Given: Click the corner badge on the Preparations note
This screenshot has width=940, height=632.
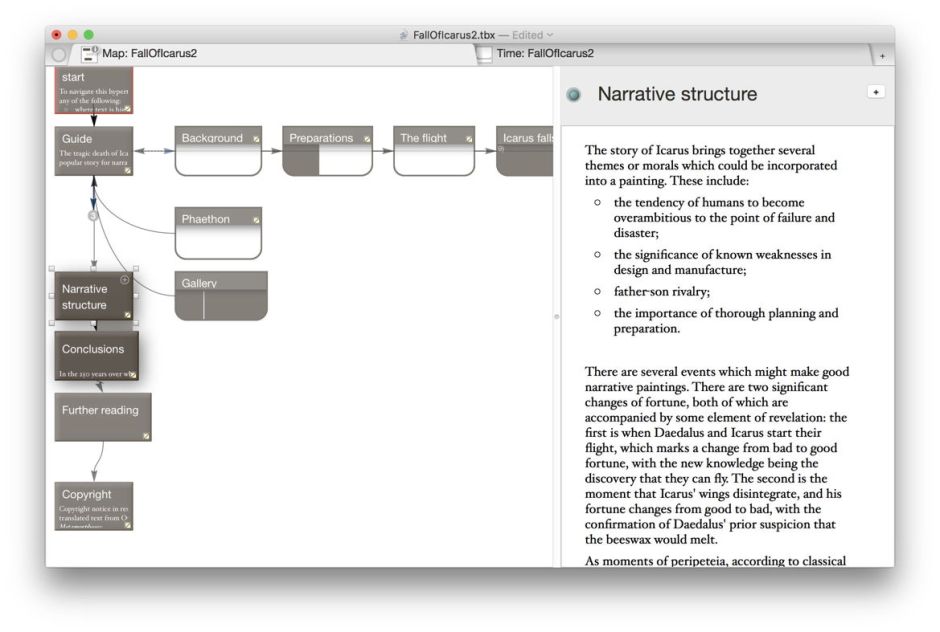Looking at the screenshot, I should (367, 140).
